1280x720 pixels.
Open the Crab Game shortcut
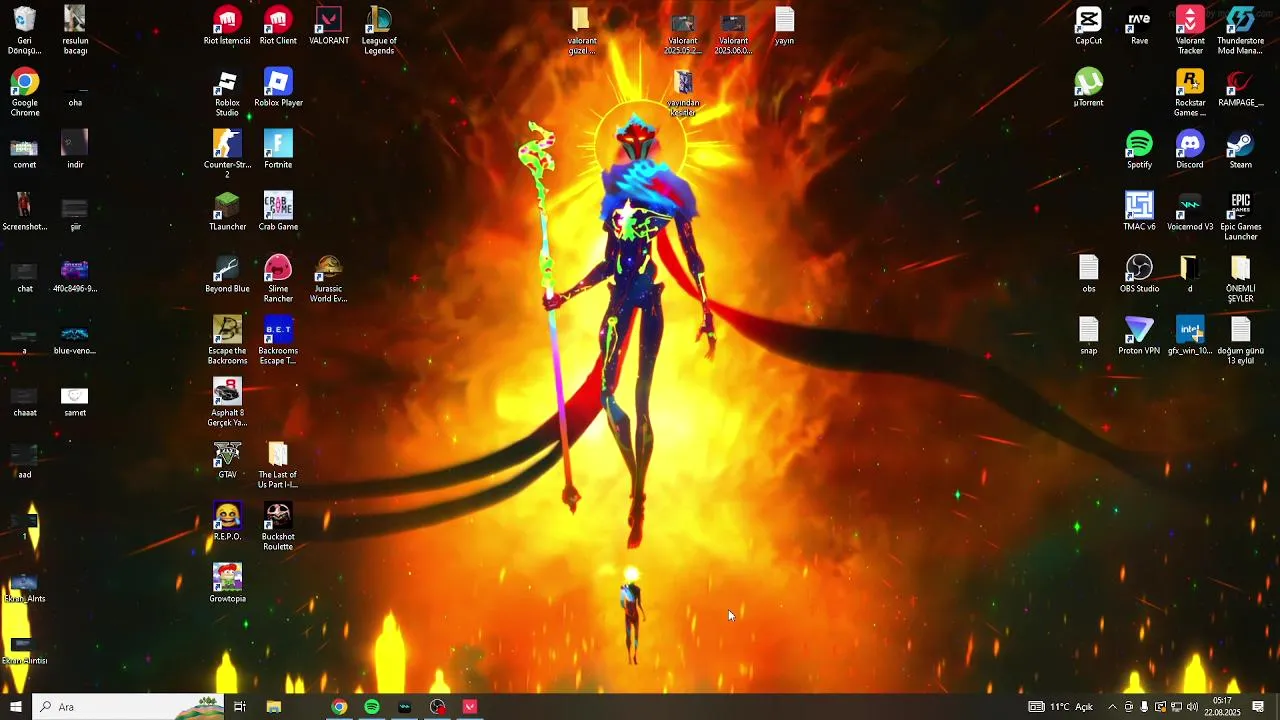coord(278,212)
